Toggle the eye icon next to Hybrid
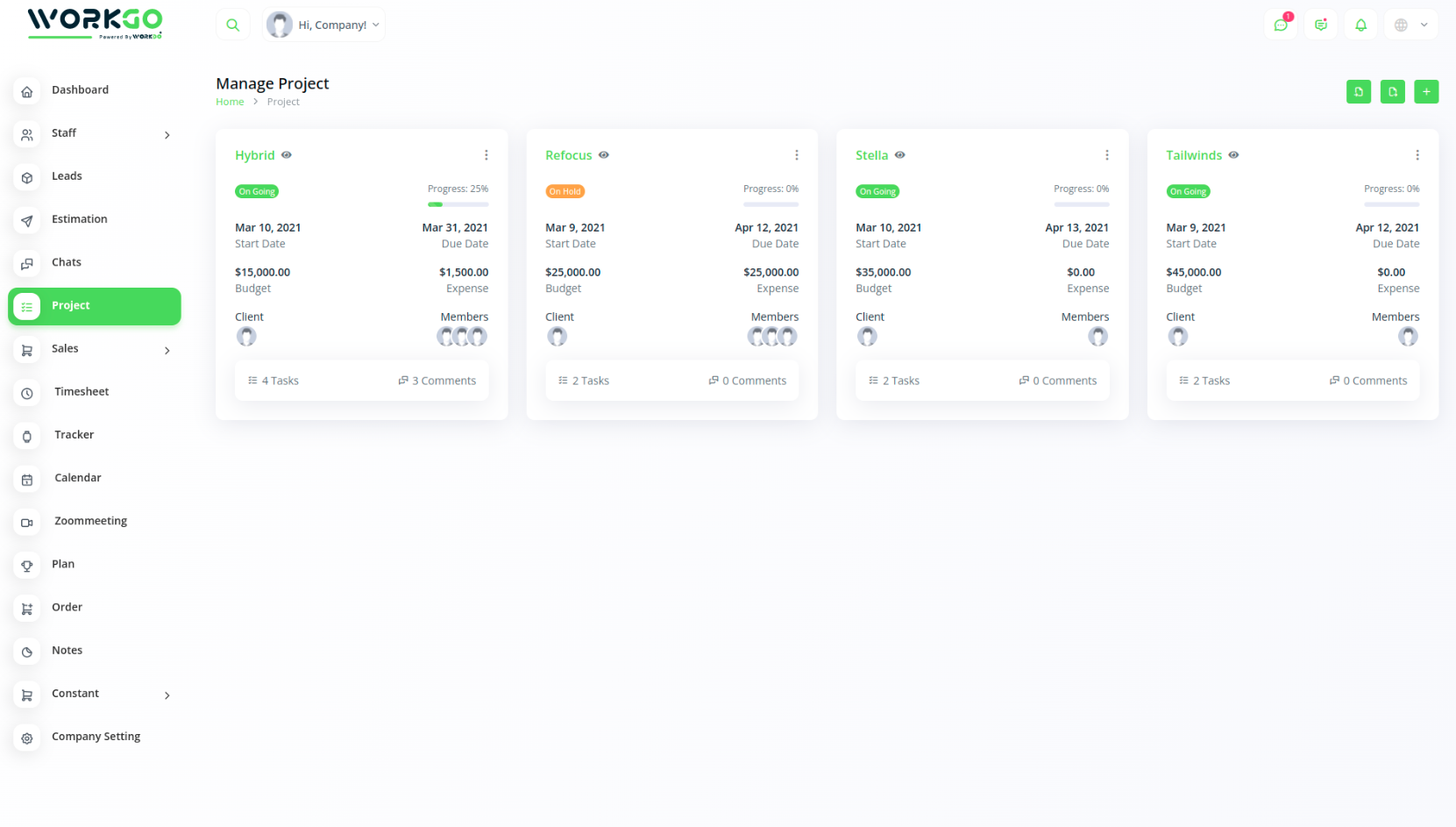 (x=287, y=155)
